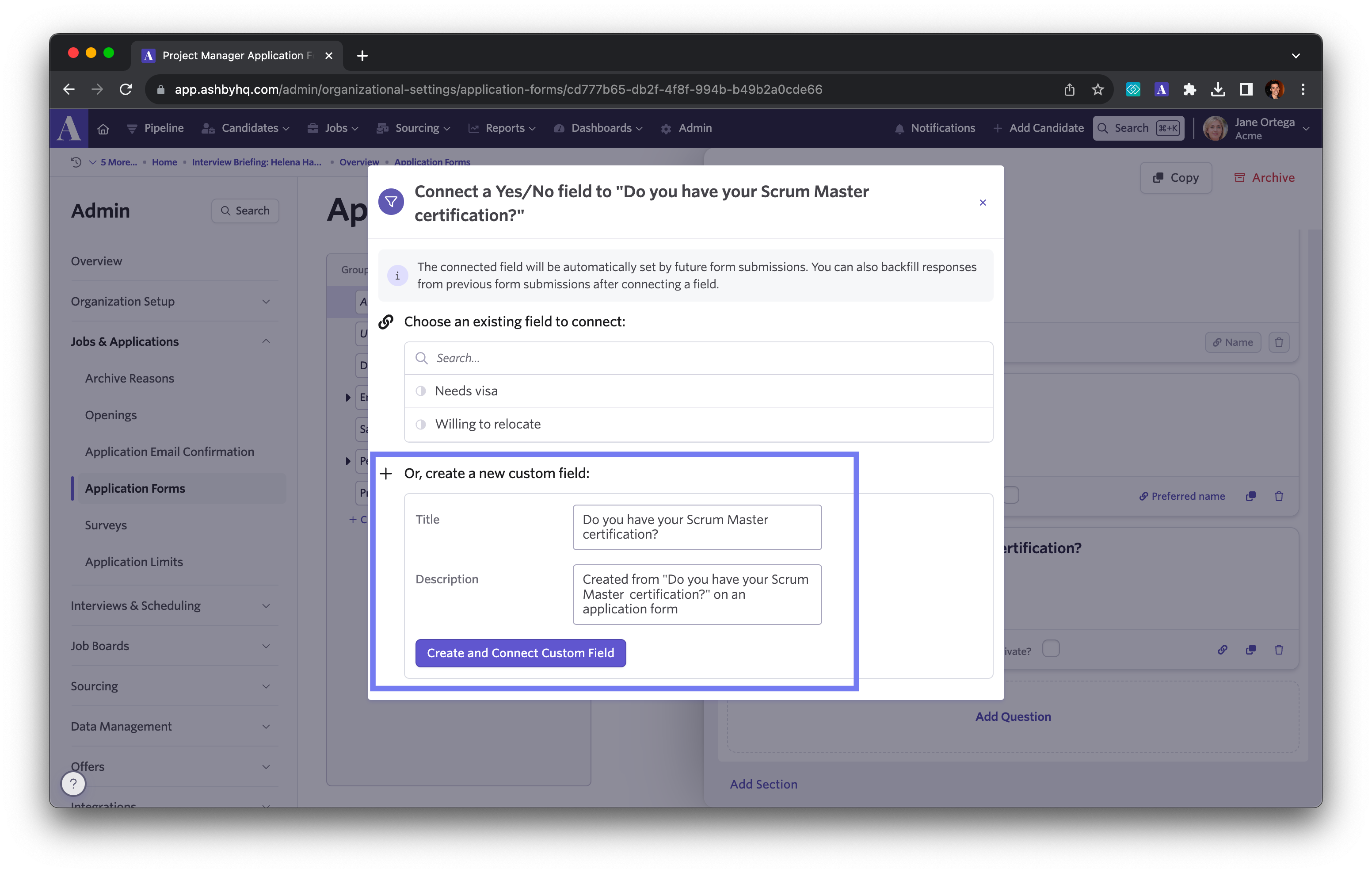Screen dimensions: 1372x873
Task: Select the Willing to relocate field option
Action: click(x=488, y=424)
